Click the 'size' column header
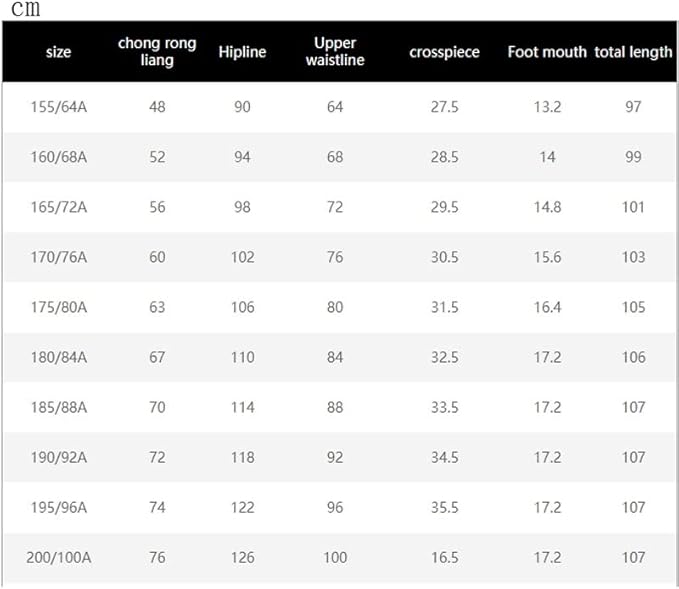 coord(59,52)
